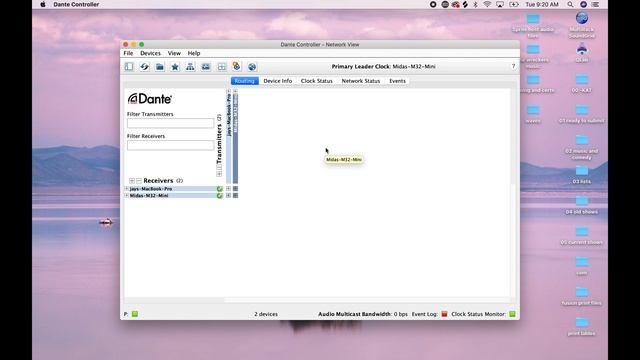Expand all receivers with the plus button
This screenshot has width=640, height=360.
coord(132,180)
